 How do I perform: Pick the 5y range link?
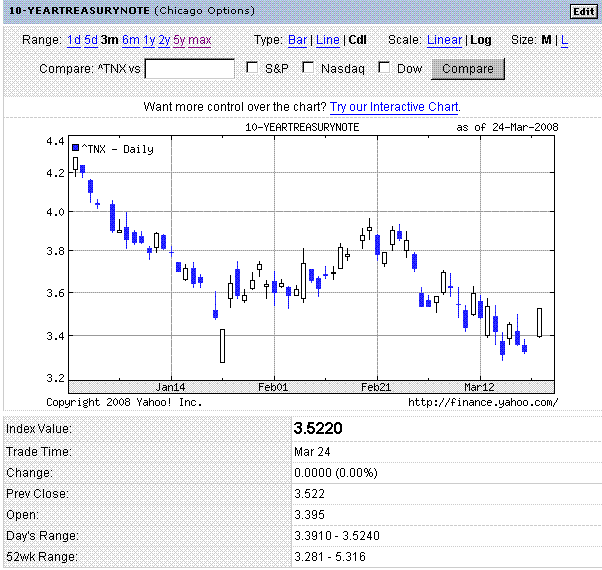point(179,40)
